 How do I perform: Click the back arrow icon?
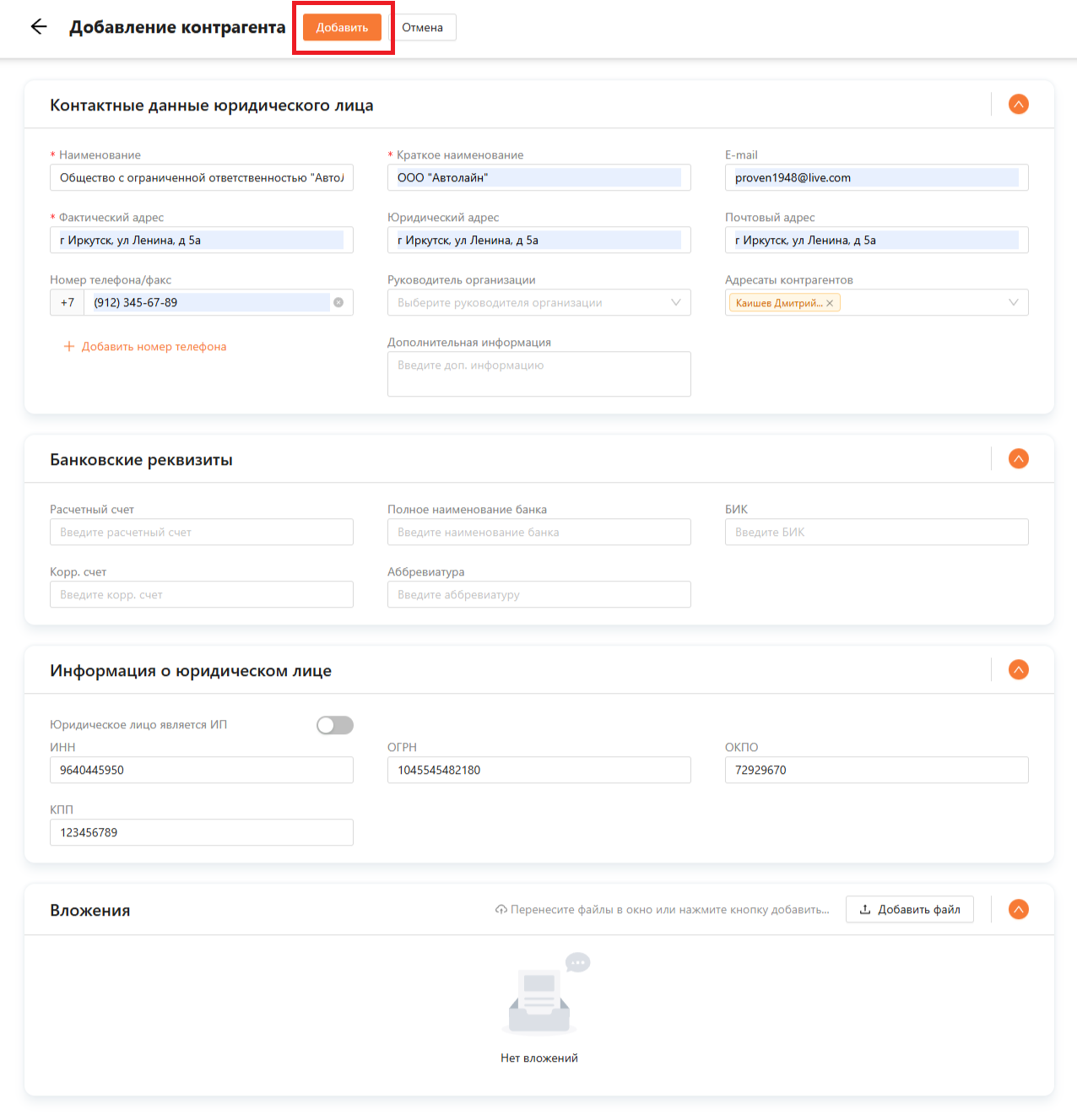[39, 27]
